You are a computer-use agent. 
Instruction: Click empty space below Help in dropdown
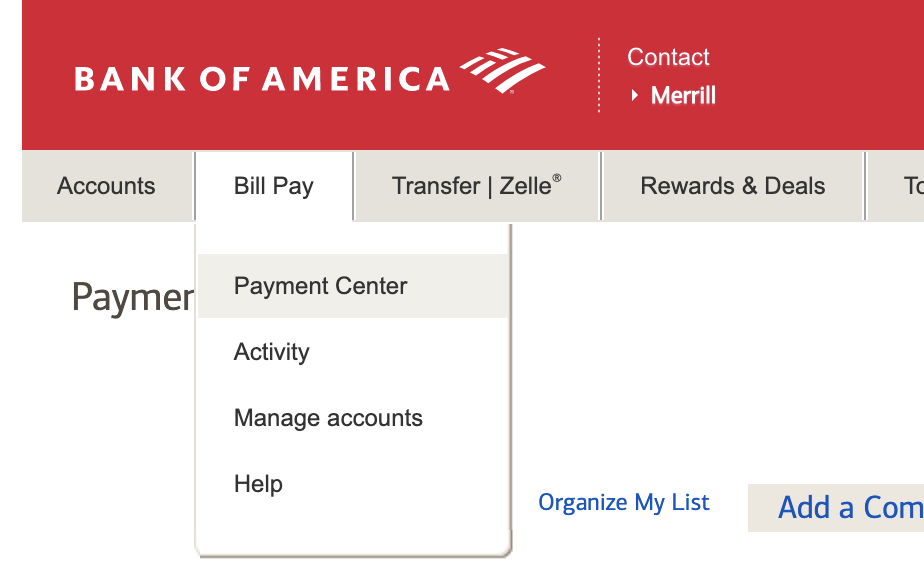350,528
